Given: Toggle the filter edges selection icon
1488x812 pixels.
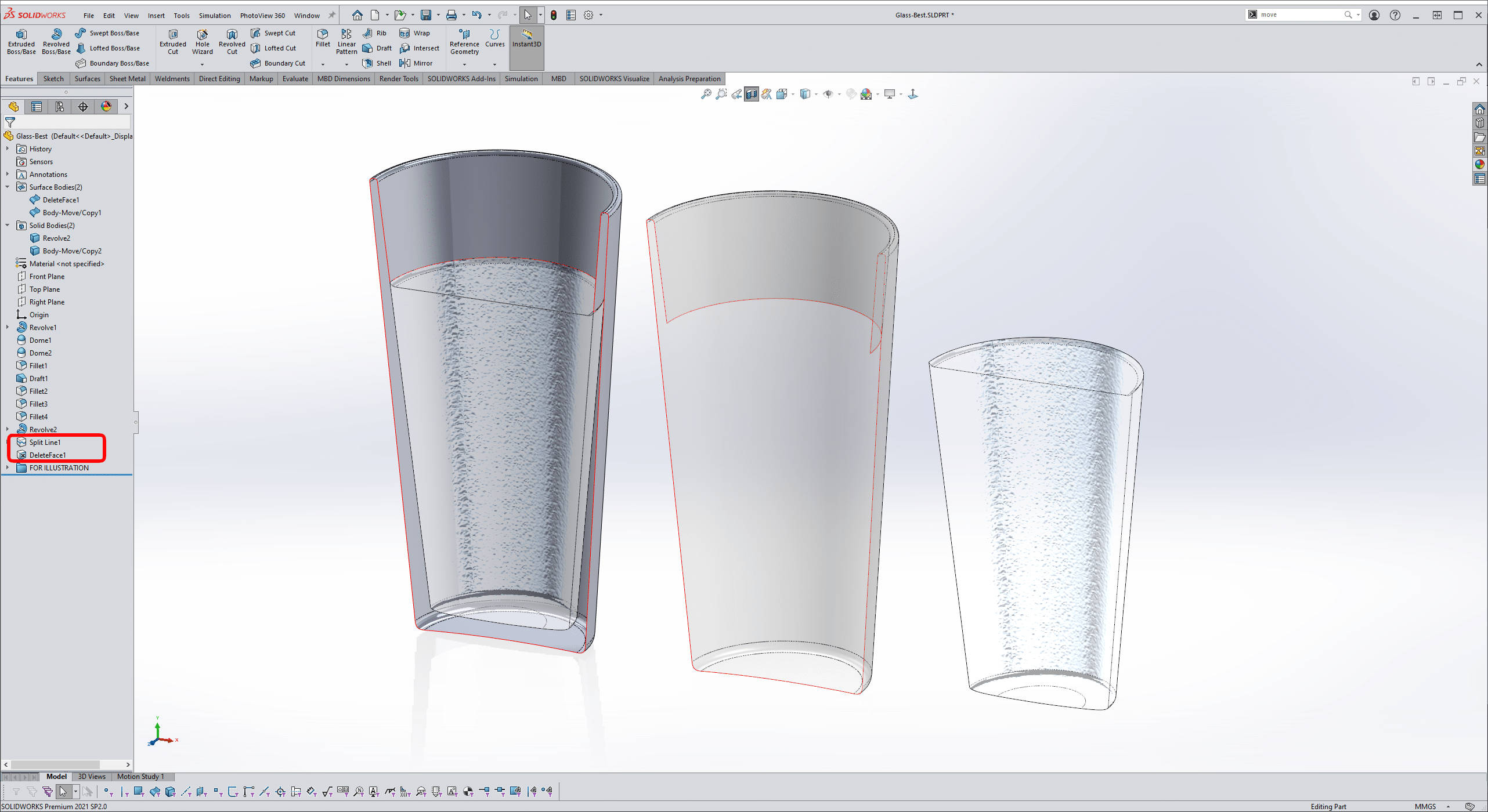Looking at the screenshot, I should tap(124, 791).
